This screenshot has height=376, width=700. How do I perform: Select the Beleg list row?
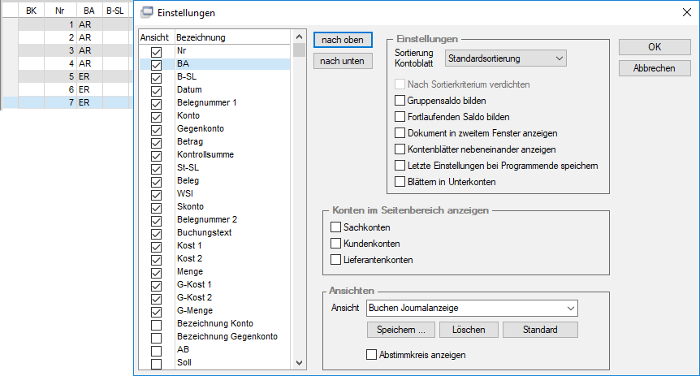click(215, 181)
